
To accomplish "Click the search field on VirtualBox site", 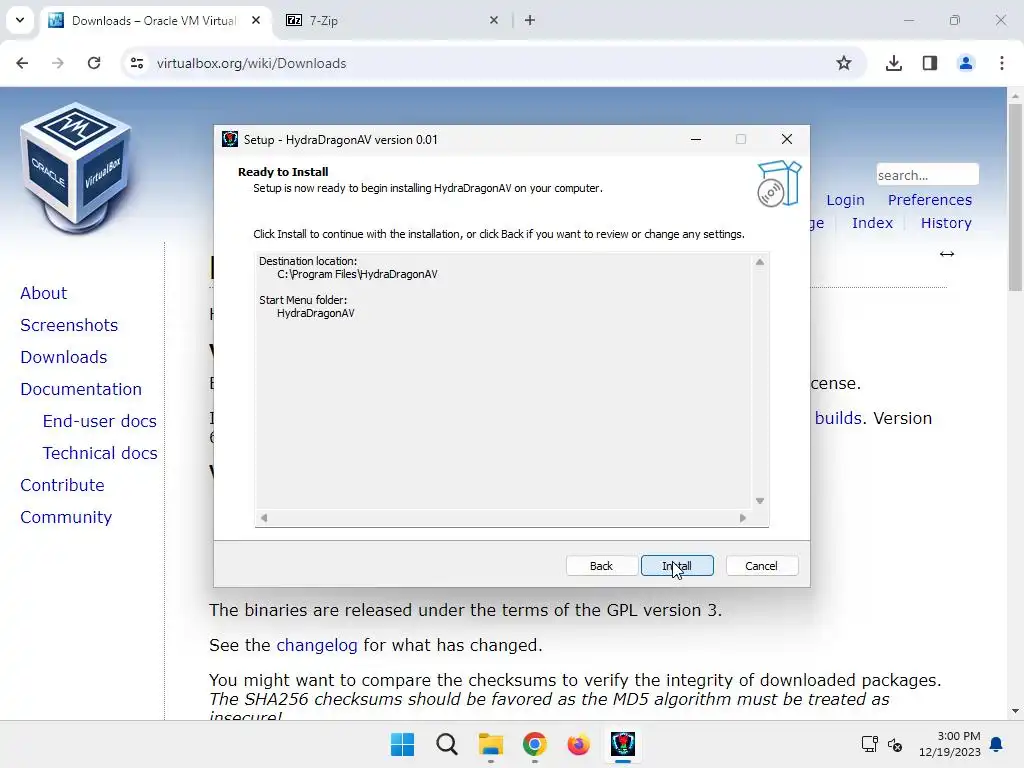I will 927,175.
